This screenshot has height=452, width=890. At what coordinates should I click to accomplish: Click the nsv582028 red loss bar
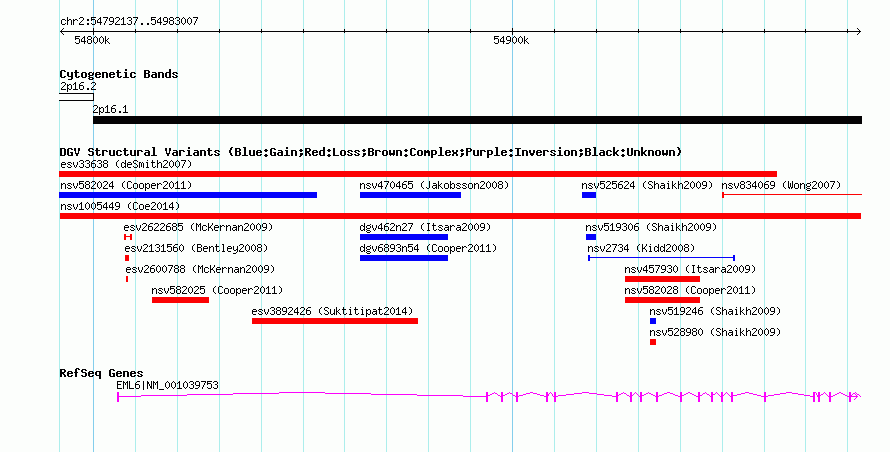pyautogui.click(x=662, y=300)
